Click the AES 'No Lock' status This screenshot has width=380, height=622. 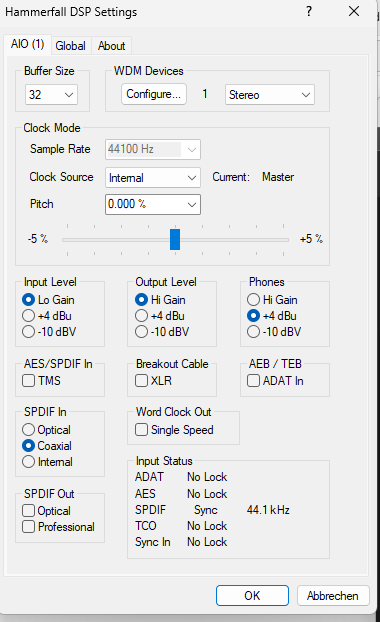(x=207, y=494)
